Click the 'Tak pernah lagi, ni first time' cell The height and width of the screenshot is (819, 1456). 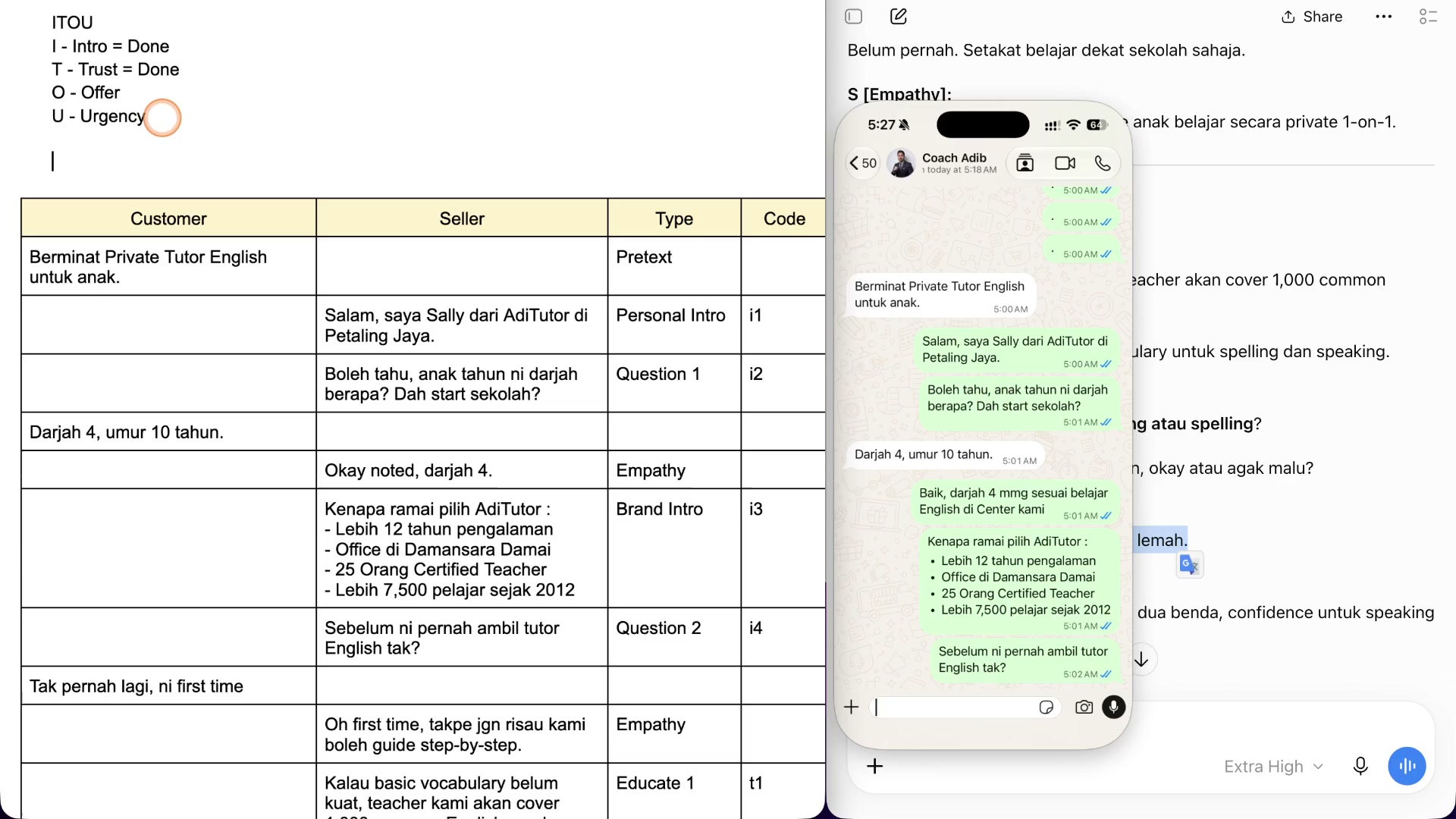168,686
